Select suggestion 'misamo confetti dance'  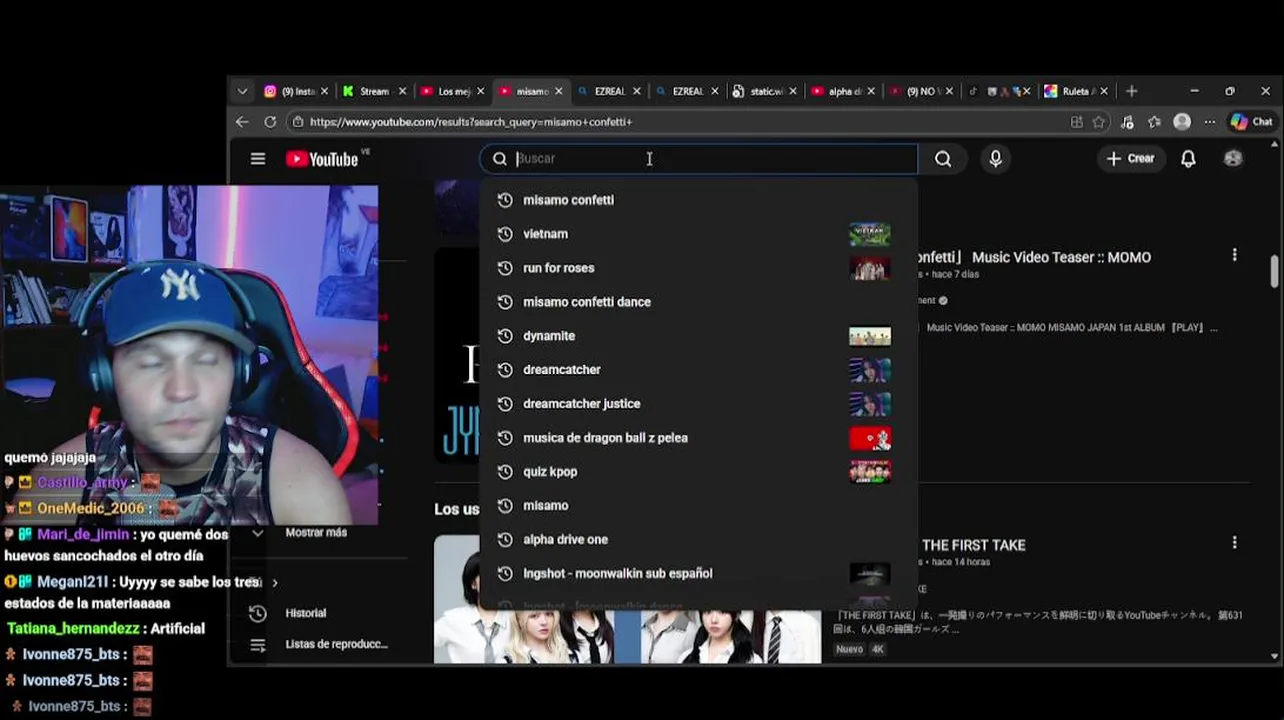(698, 302)
